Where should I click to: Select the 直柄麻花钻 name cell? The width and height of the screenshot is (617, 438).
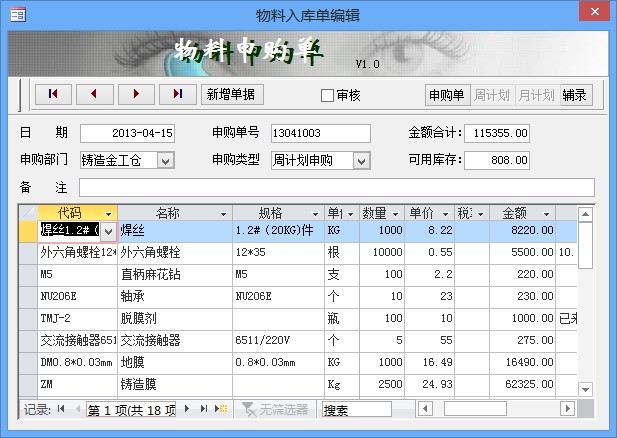pyautogui.click(x=175, y=275)
